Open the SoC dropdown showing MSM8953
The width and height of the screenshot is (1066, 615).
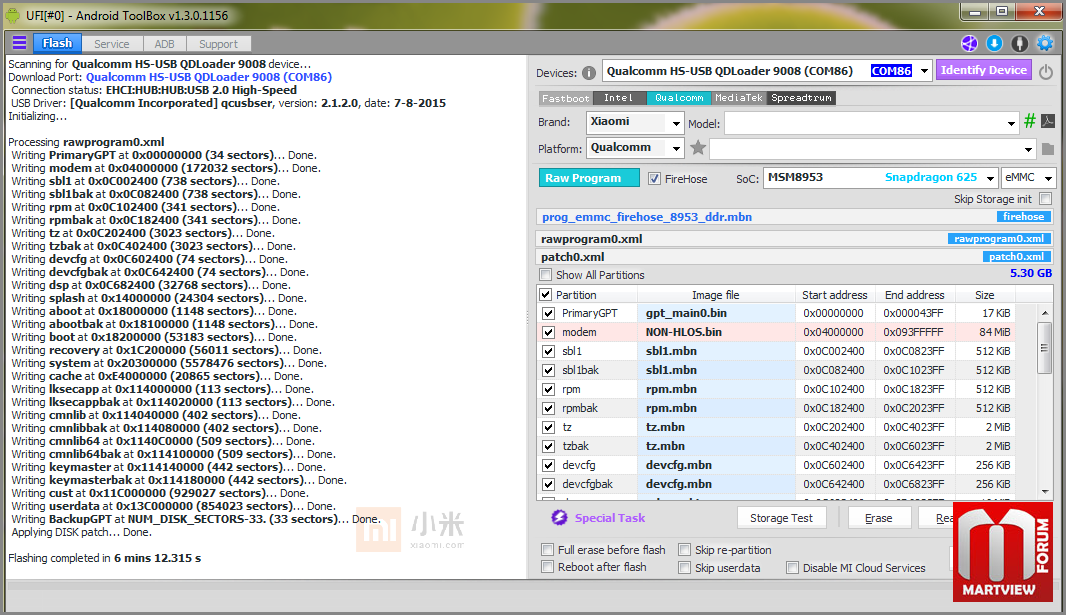(x=990, y=178)
